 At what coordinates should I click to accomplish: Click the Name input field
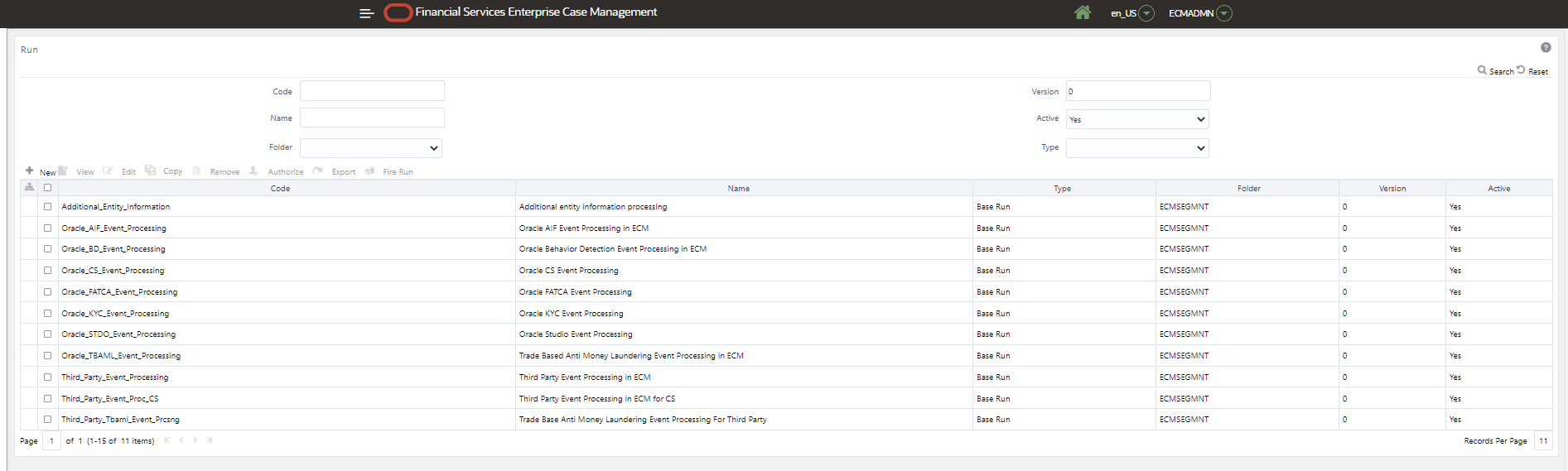point(372,118)
